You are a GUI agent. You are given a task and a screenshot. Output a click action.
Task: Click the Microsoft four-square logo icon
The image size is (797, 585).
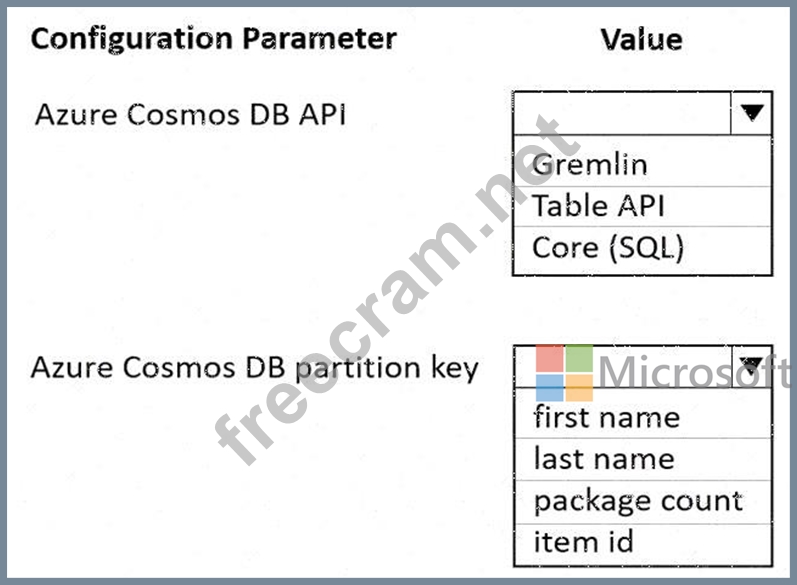point(564,373)
